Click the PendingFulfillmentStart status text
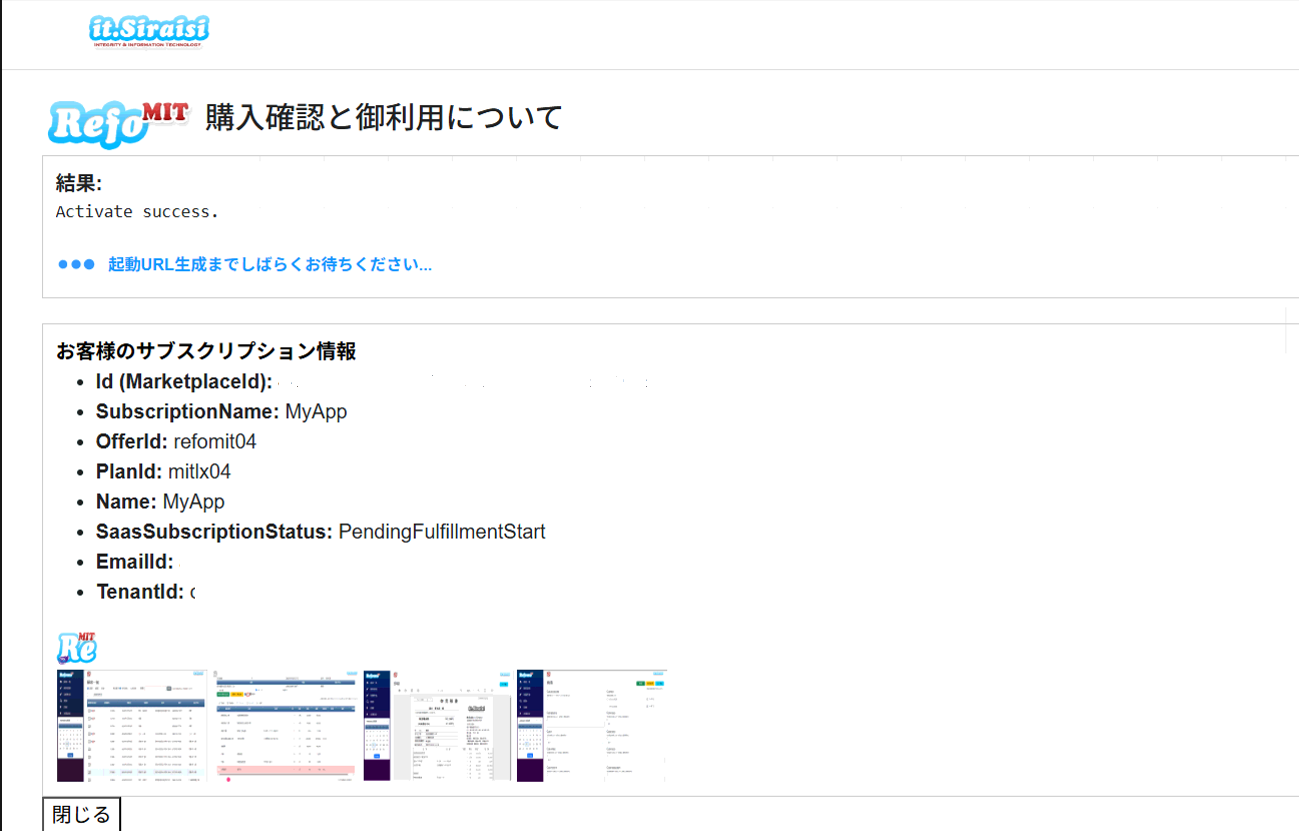Screen dimensions: 1299x831 tap(442, 531)
